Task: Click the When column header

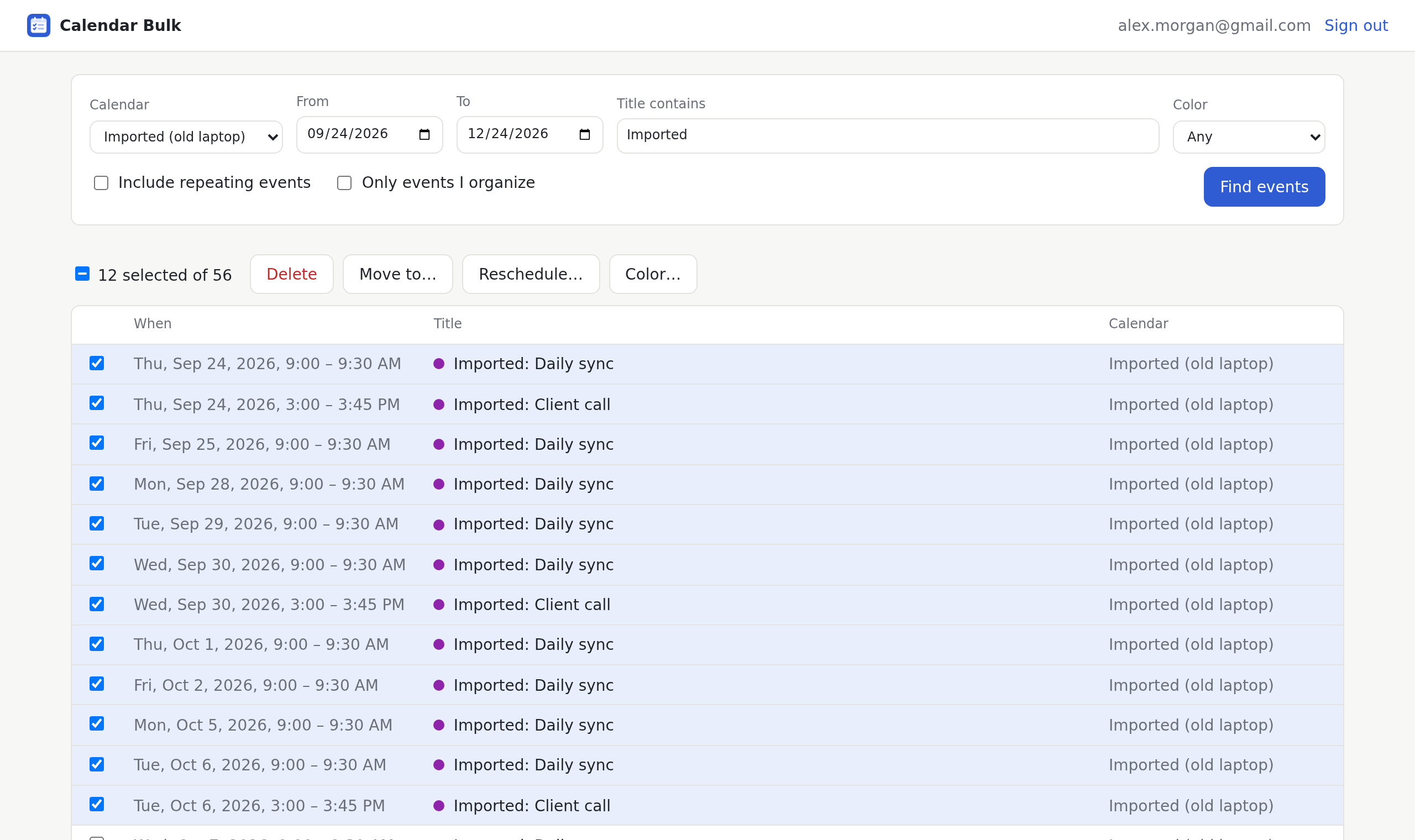Action: (153, 324)
